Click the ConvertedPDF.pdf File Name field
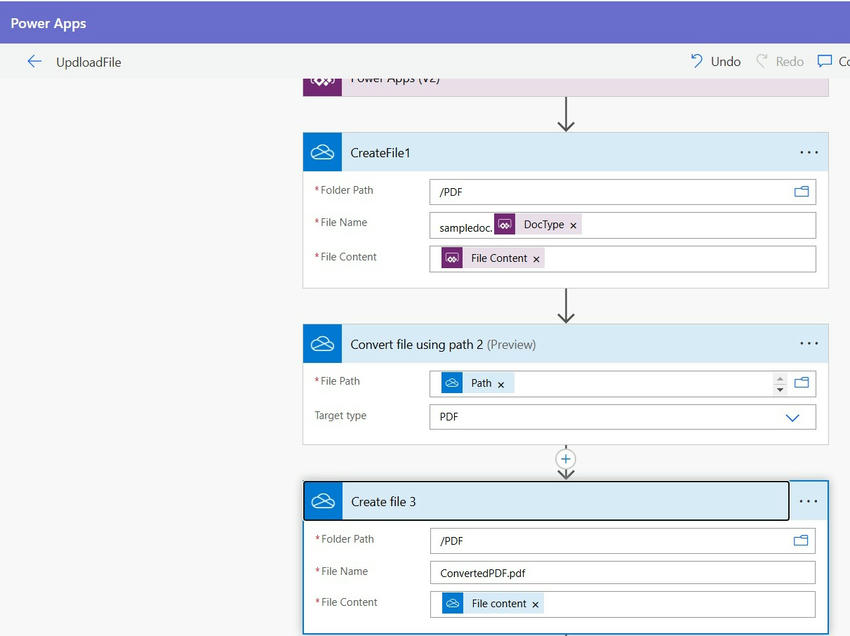The height and width of the screenshot is (636, 850). tap(622, 573)
